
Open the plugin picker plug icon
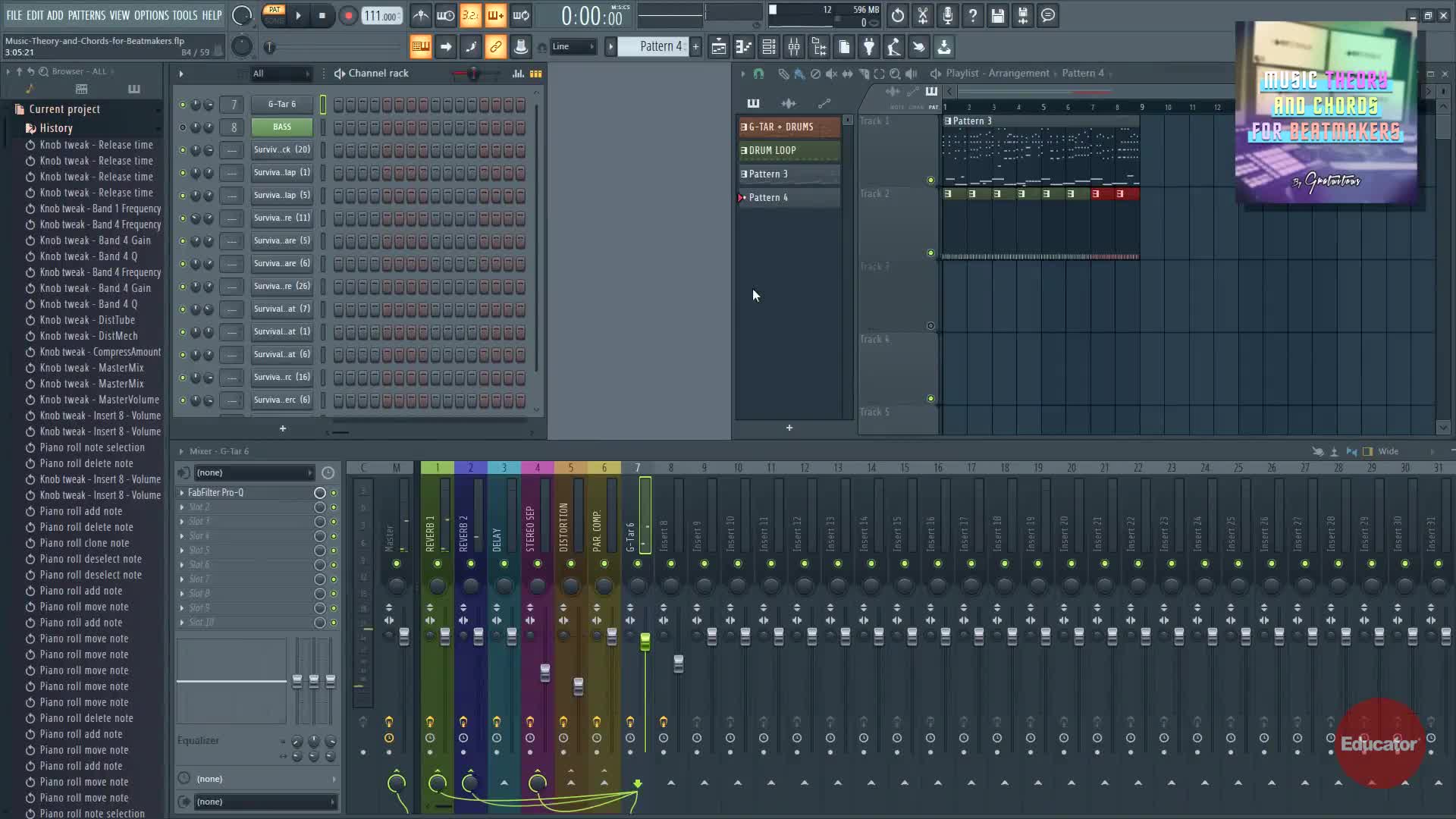click(x=869, y=47)
